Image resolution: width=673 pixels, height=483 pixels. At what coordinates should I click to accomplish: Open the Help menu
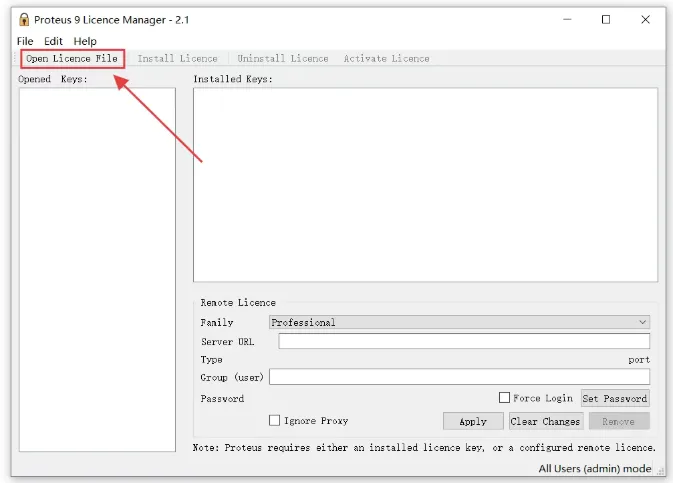point(85,41)
